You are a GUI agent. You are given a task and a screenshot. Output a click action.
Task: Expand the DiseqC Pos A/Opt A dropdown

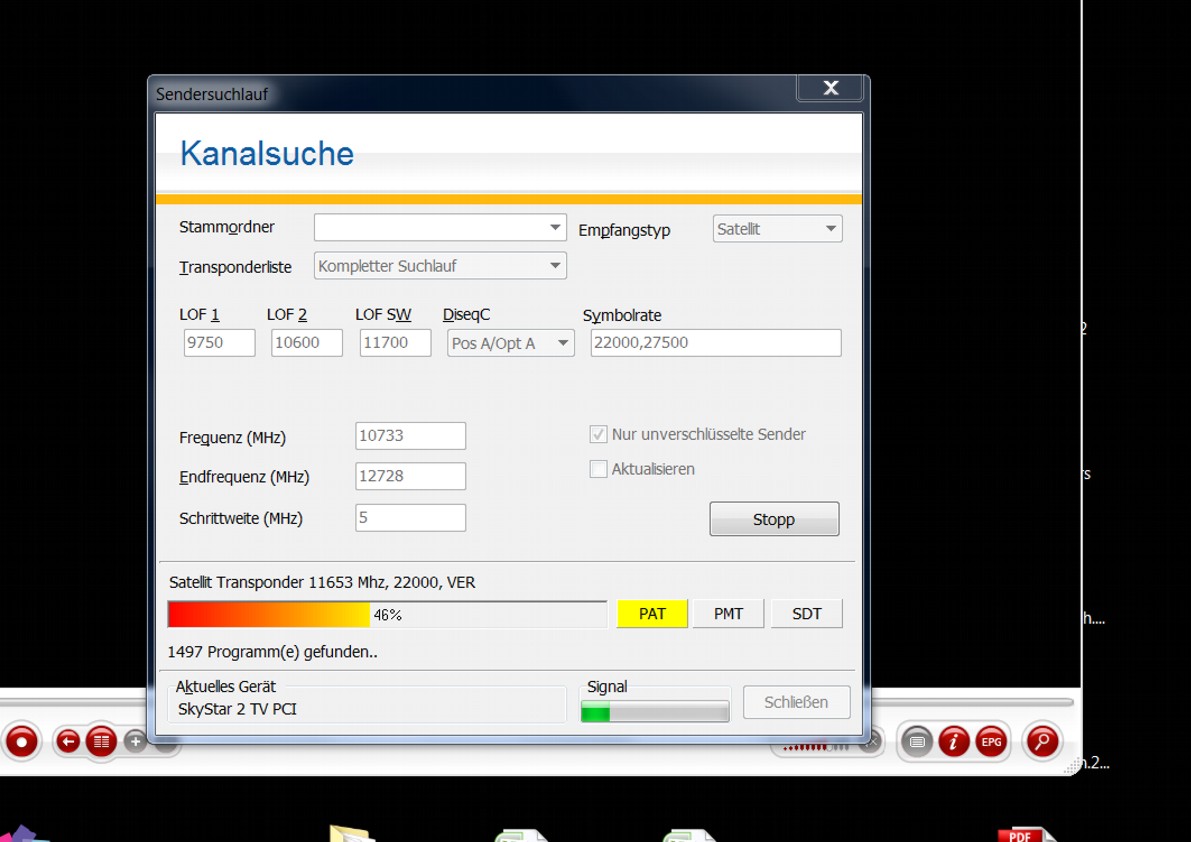562,343
